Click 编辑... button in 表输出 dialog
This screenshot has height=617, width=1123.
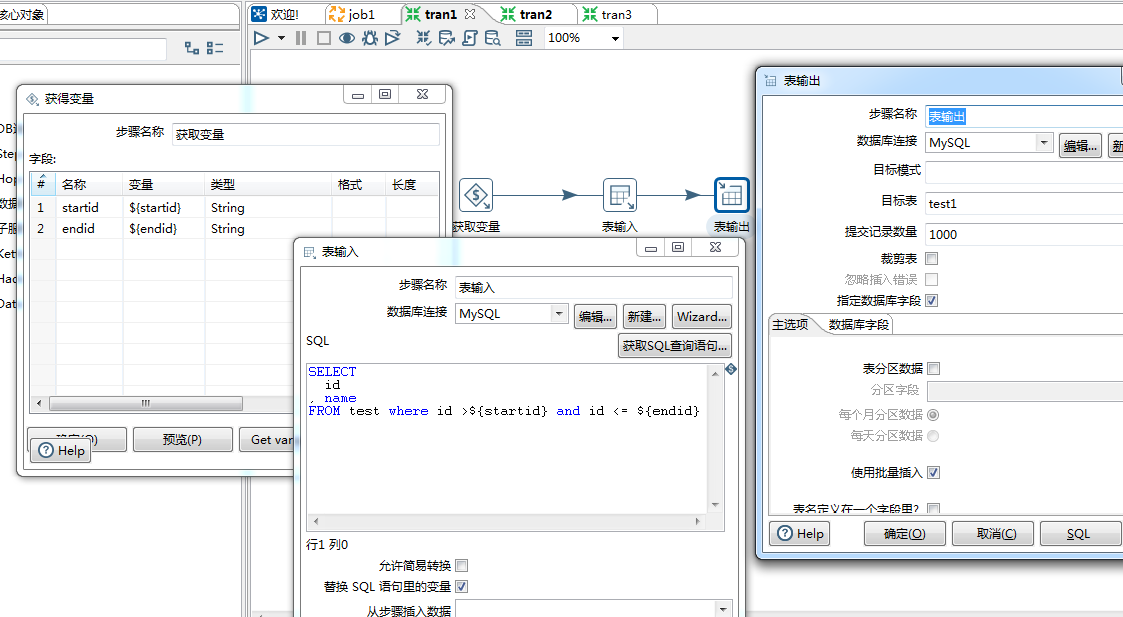point(1080,145)
